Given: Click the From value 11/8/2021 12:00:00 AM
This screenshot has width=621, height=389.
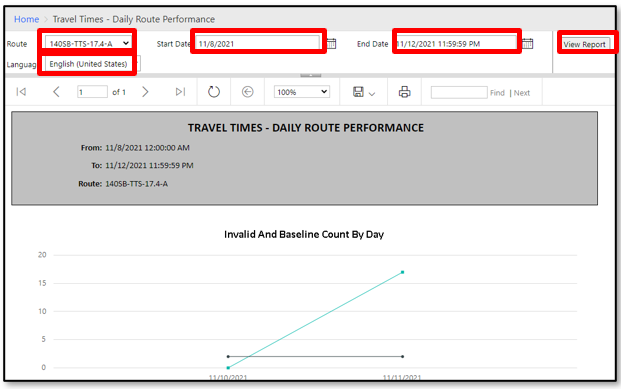Looking at the screenshot, I should coord(147,148).
